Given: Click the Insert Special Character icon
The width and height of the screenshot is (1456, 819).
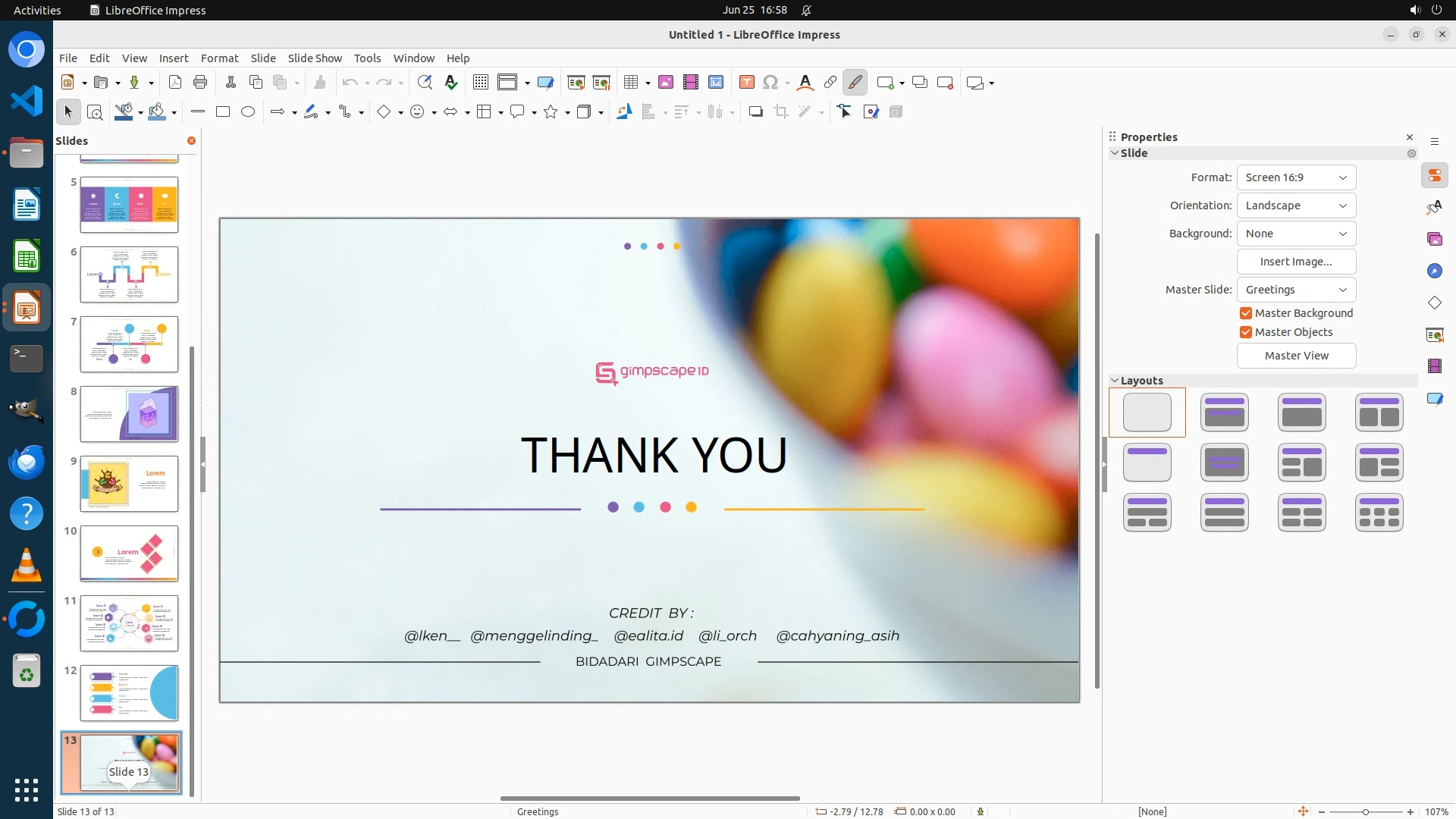Looking at the screenshot, I should [x=770, y=83].
